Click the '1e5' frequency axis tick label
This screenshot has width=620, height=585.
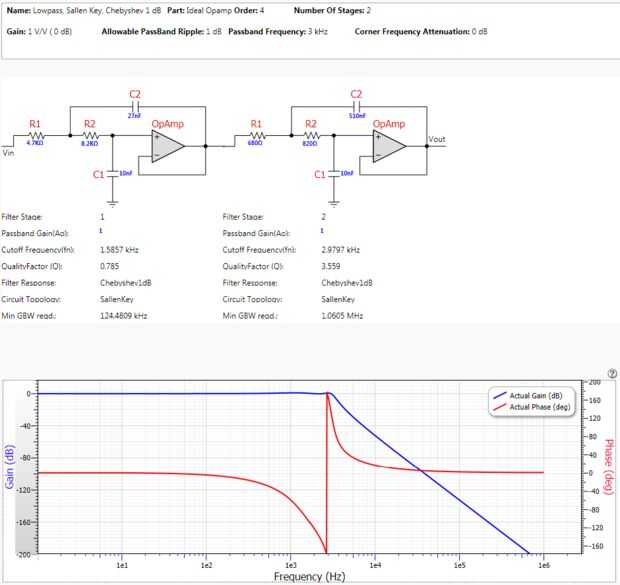tap(459, 565)
